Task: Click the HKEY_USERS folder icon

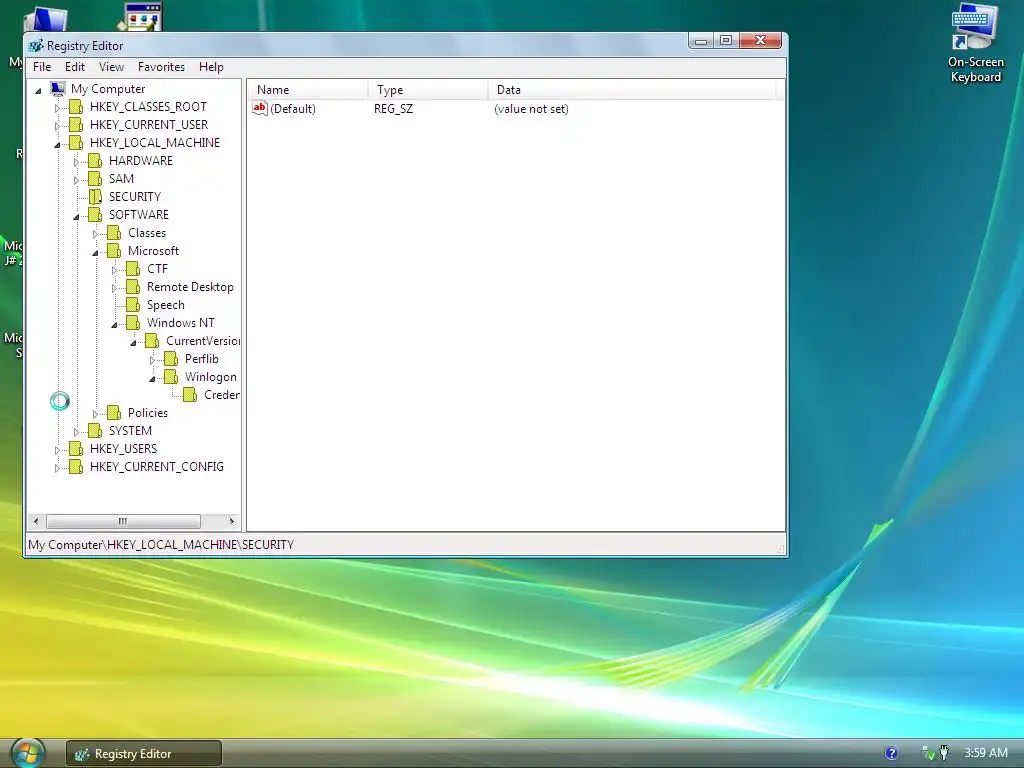Action: (76, 449)
